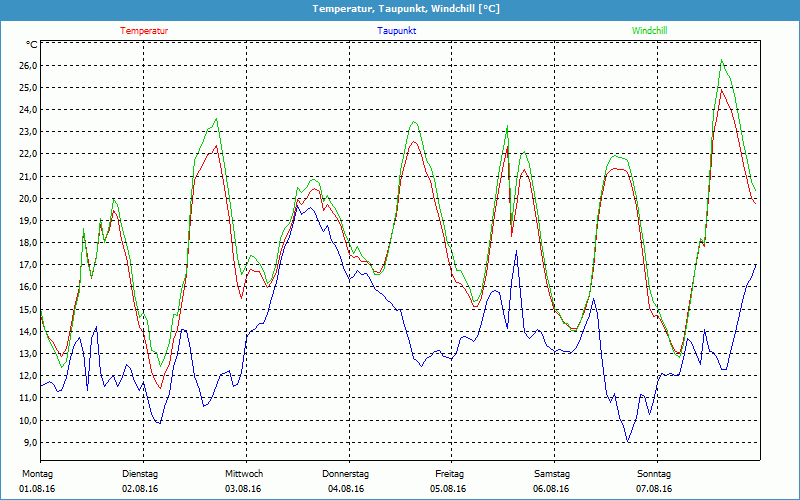Click the 12,0 y-axis value
The image size is (800, 500).
28,376
